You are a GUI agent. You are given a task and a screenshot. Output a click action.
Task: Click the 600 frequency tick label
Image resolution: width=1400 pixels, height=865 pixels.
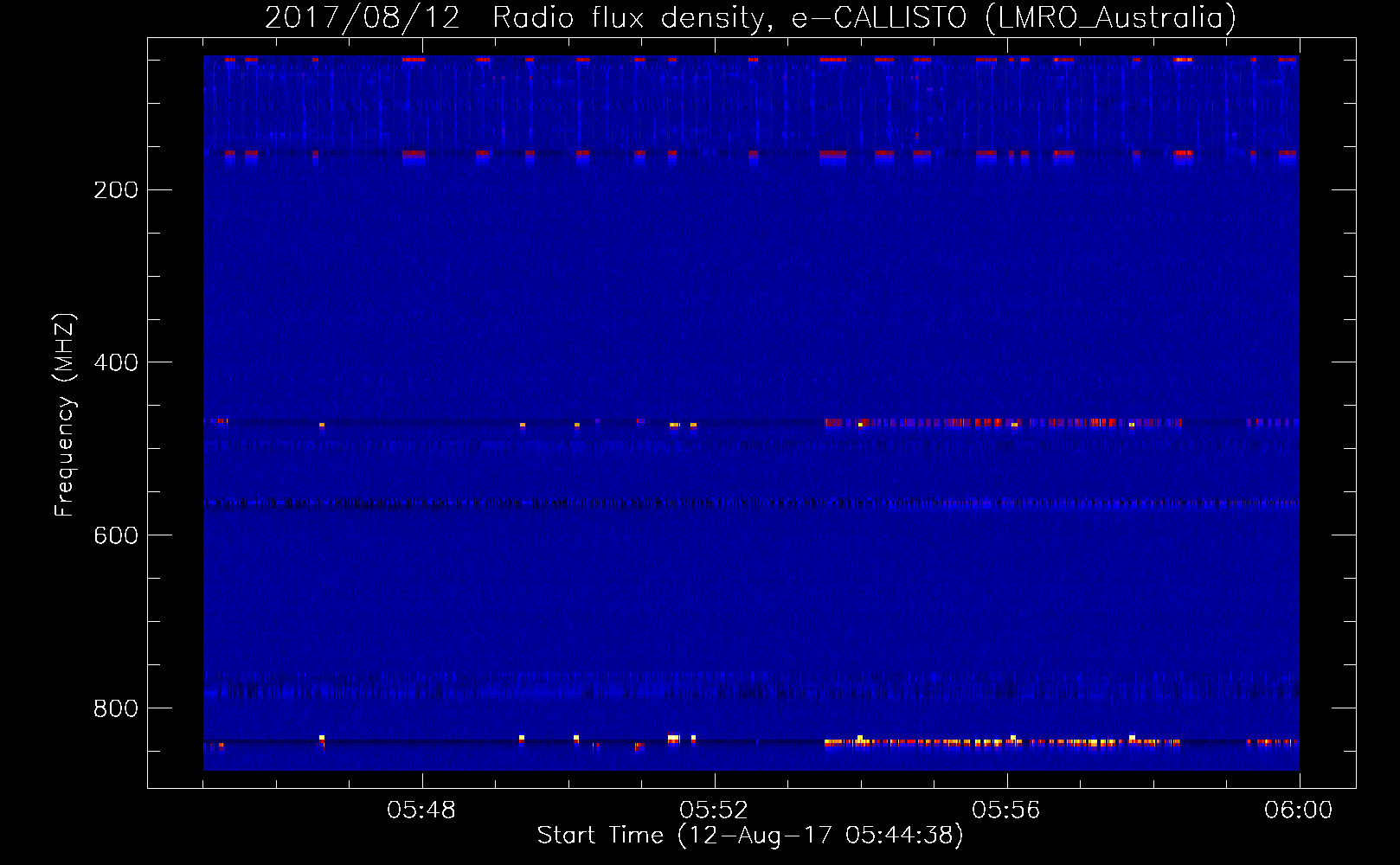[x=116, y=535]
